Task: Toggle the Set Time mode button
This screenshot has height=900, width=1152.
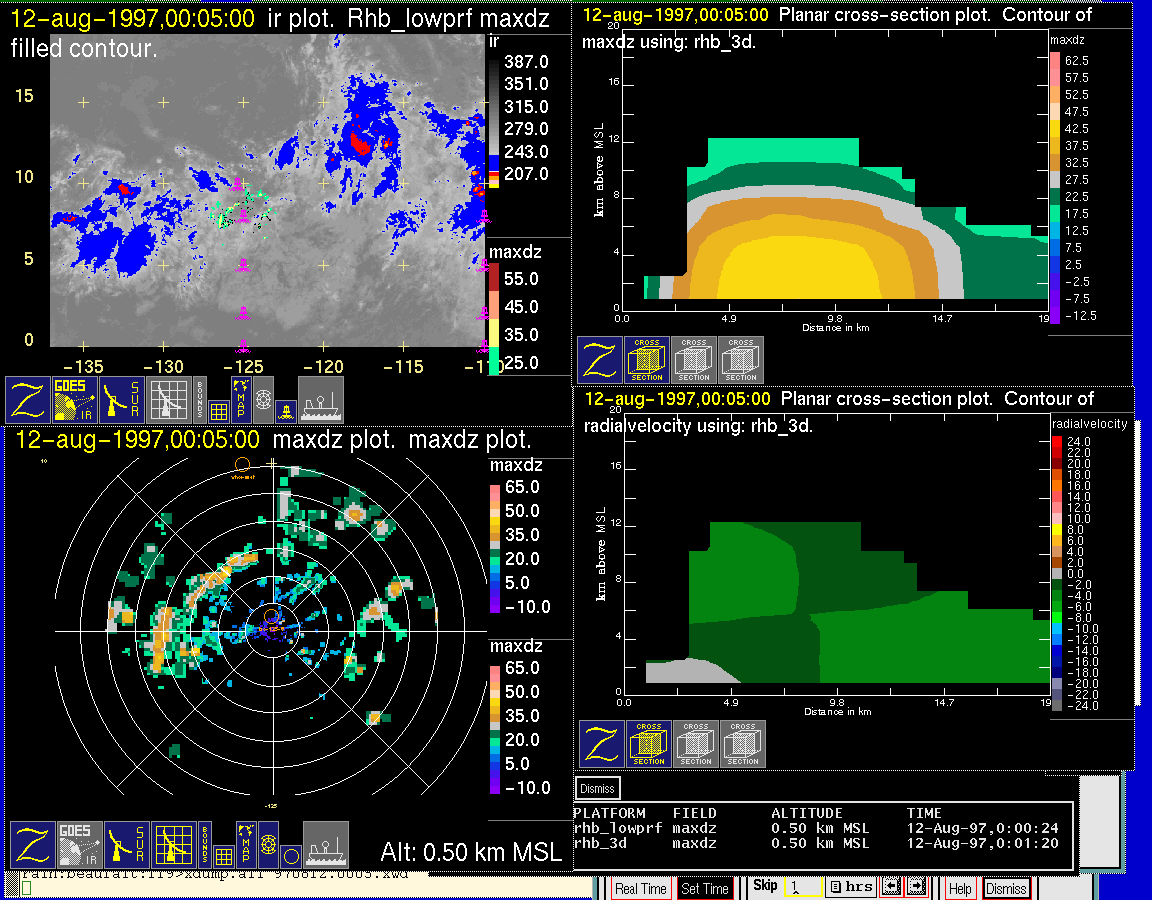Action: point(705,888)
